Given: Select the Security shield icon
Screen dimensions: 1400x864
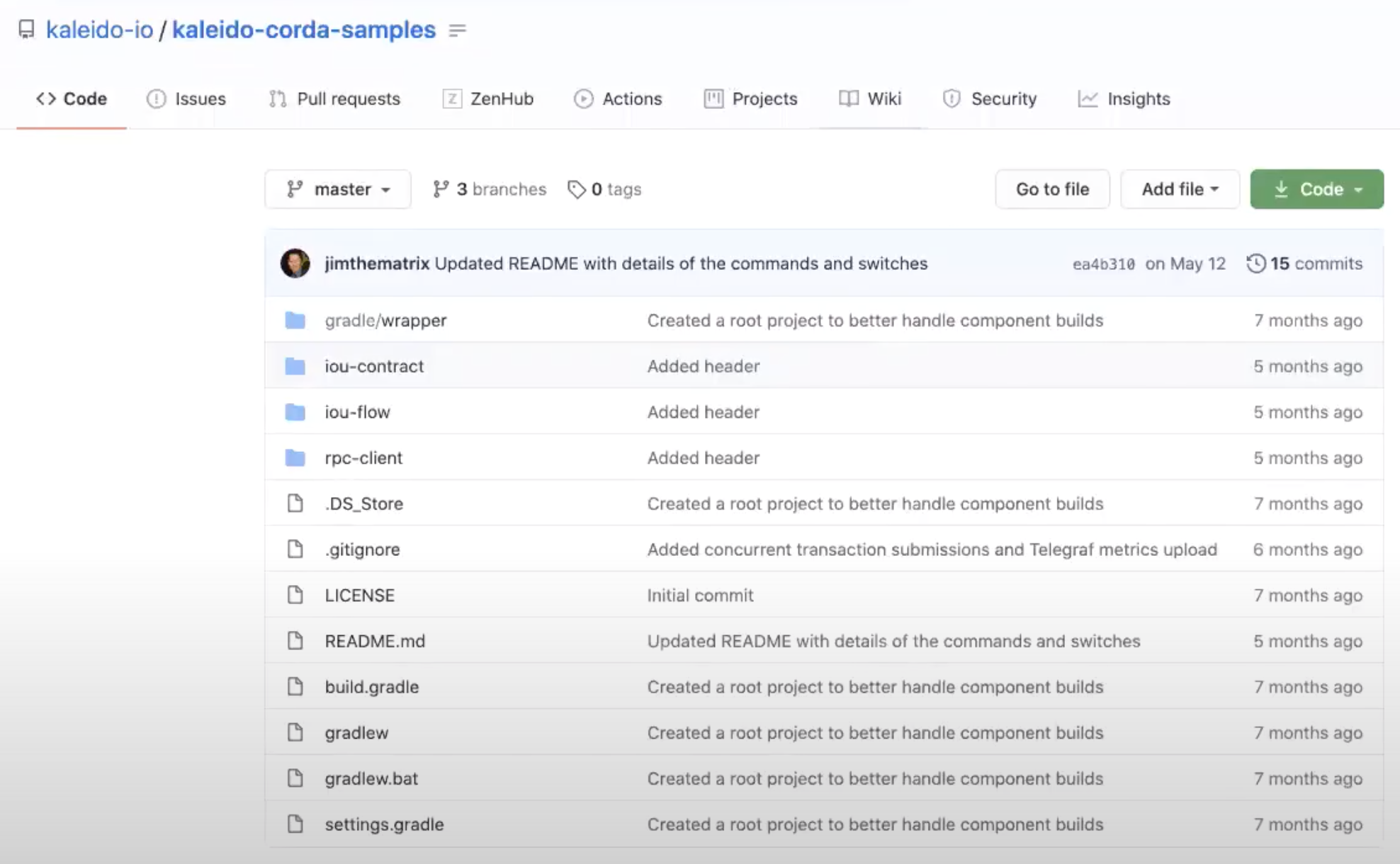Looking at the screenshot, I should (951, 99).
